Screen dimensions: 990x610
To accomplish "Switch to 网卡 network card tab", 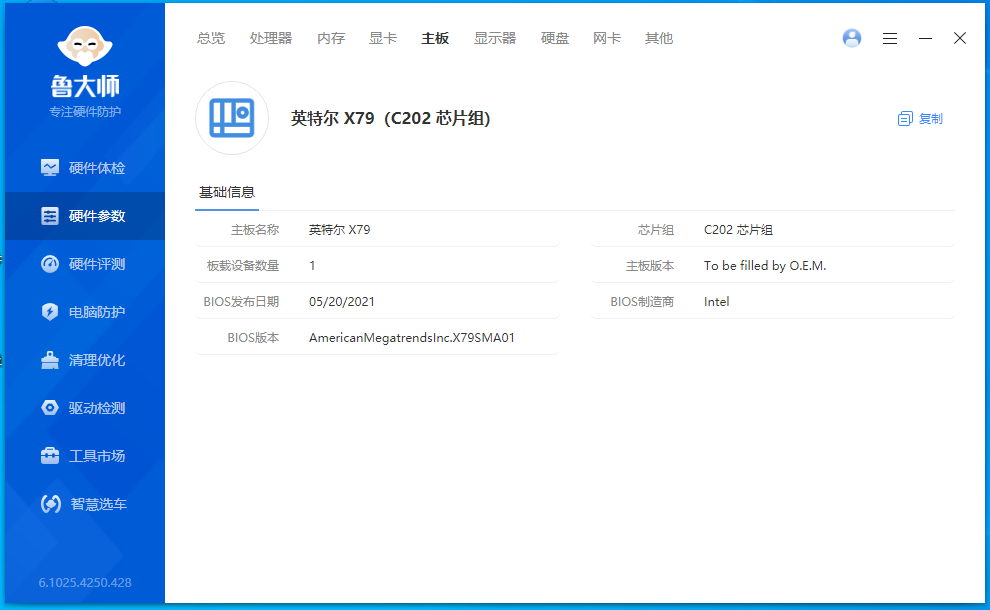I will 607,39.
